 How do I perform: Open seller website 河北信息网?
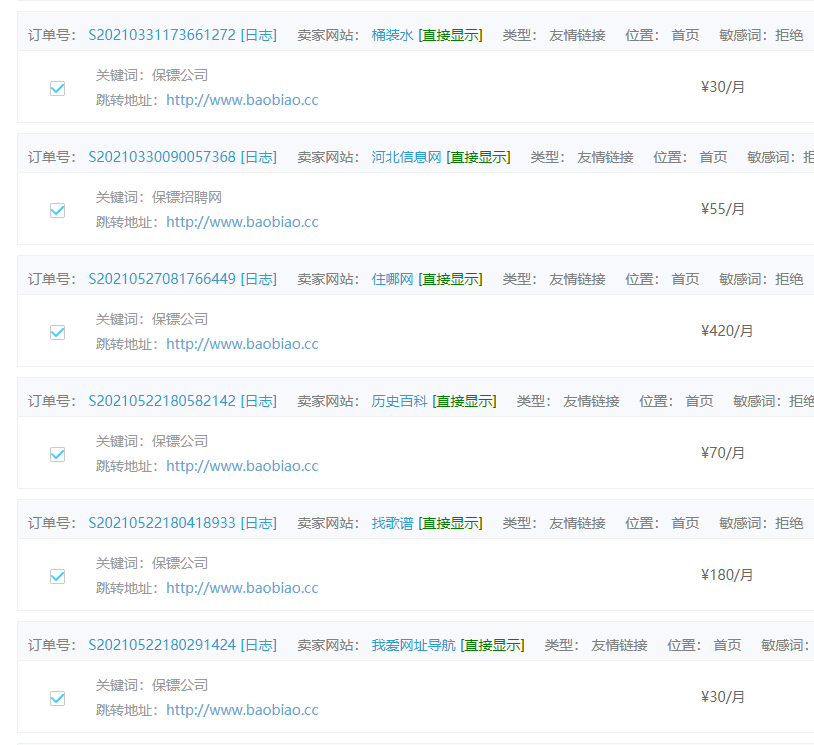[x=406, y=157]
